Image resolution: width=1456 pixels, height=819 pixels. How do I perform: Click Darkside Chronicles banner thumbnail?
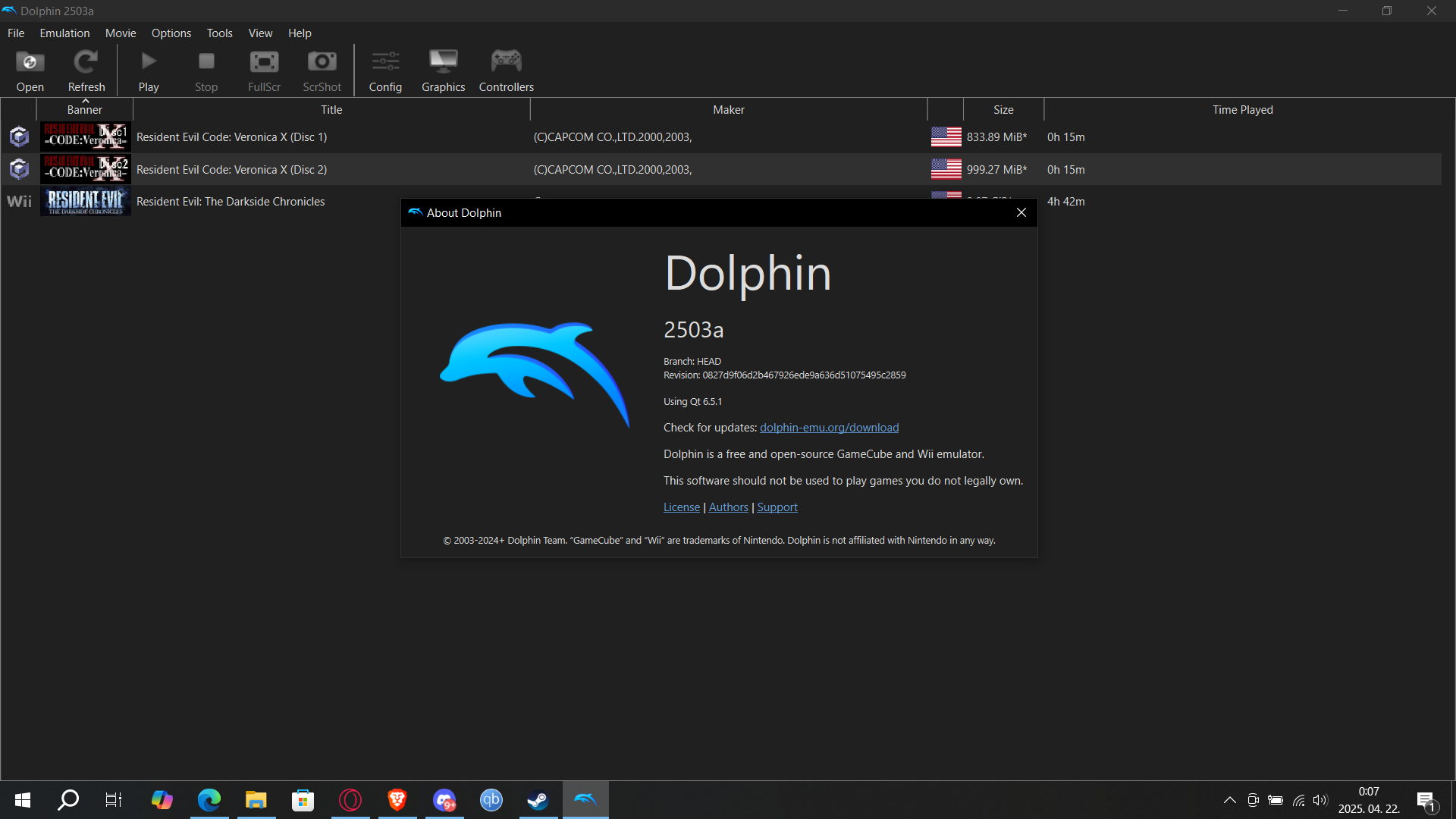pos(85,201)
